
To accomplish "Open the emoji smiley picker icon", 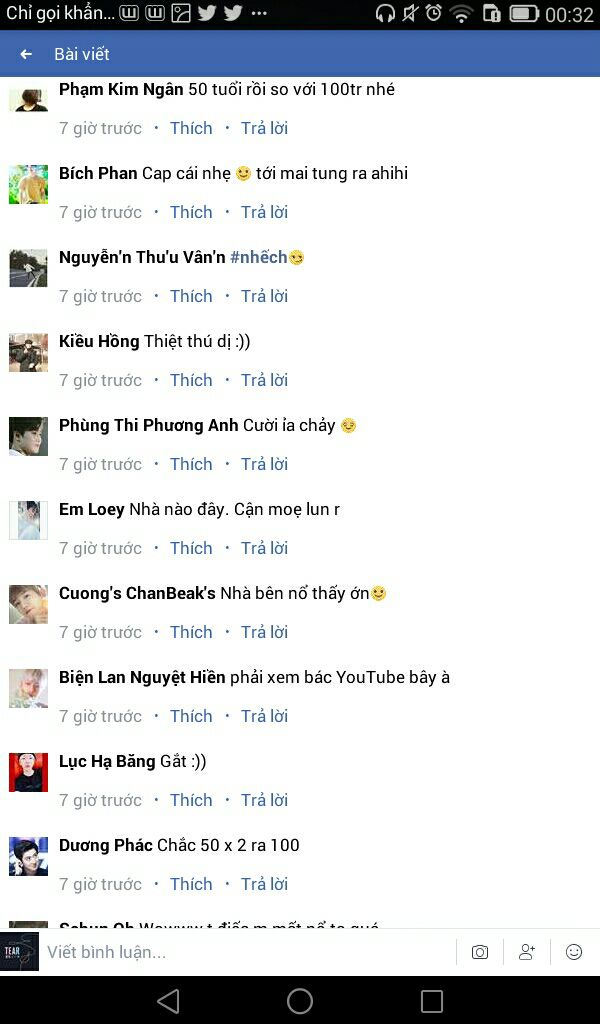I will click(574, 952).
